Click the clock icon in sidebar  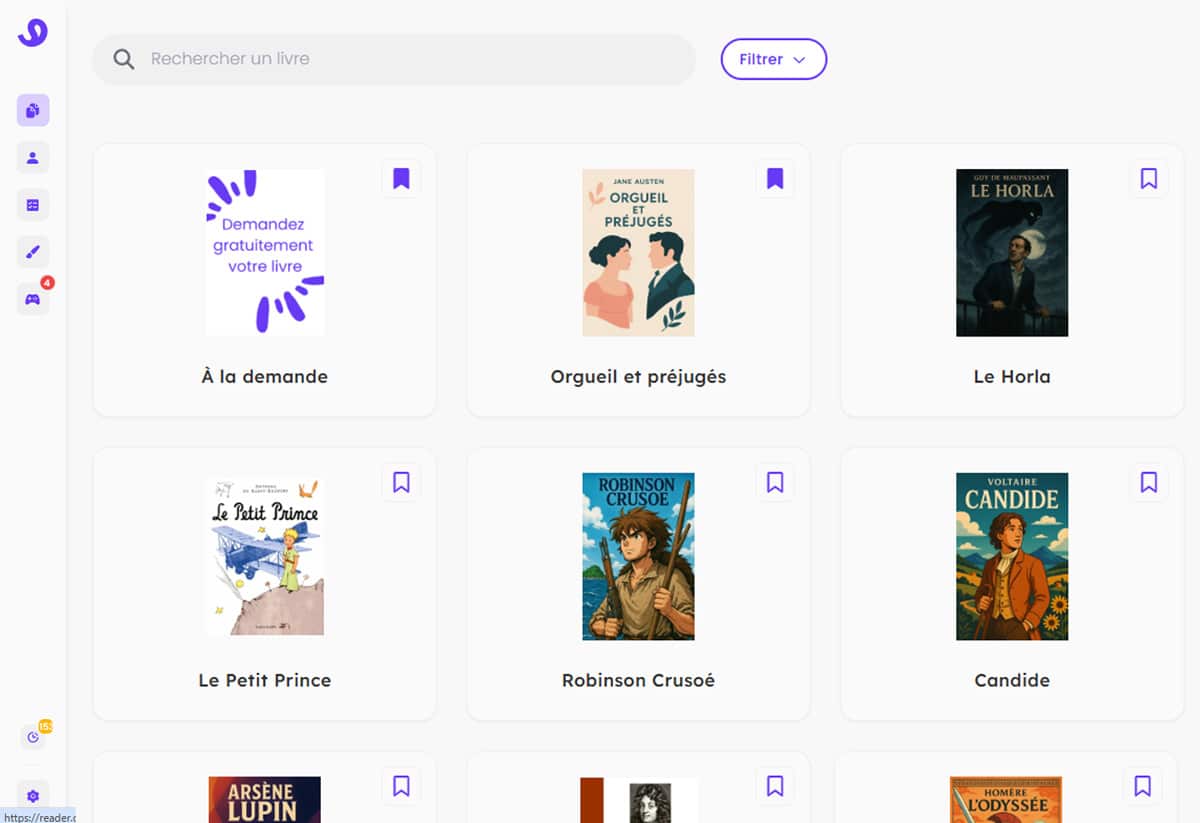pos(33,737)
